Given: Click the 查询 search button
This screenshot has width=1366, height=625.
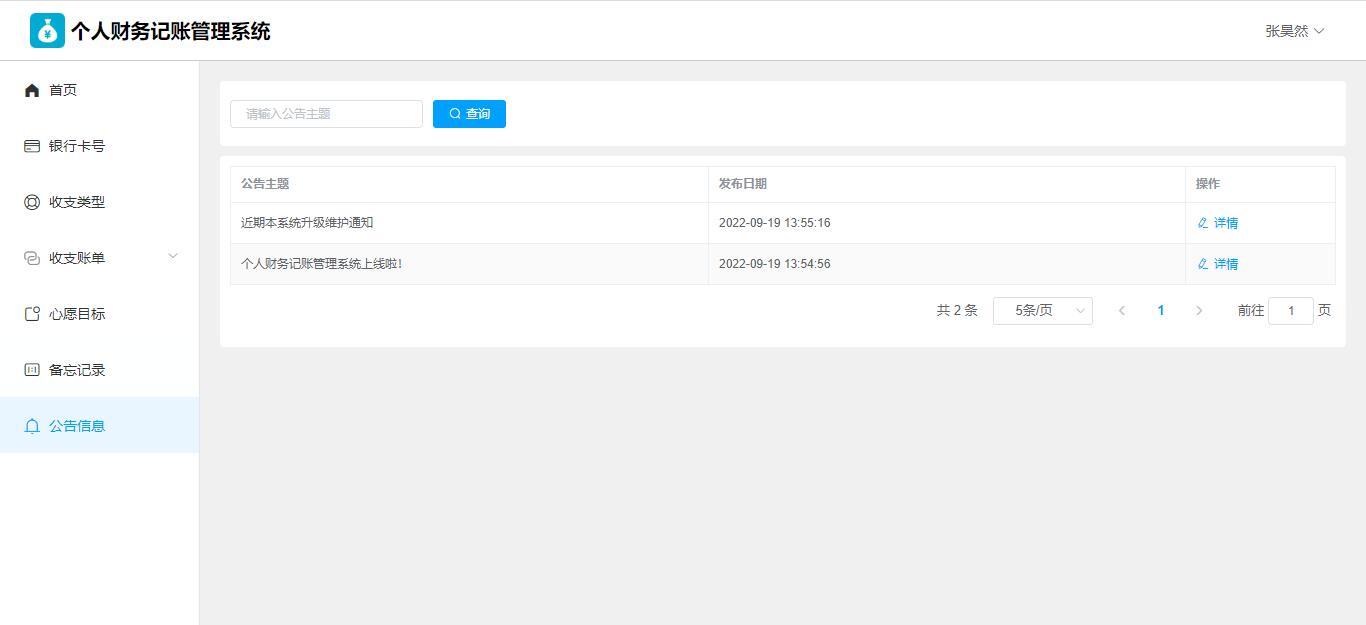Looking at the screenshot, I should [x=469, y=114].
